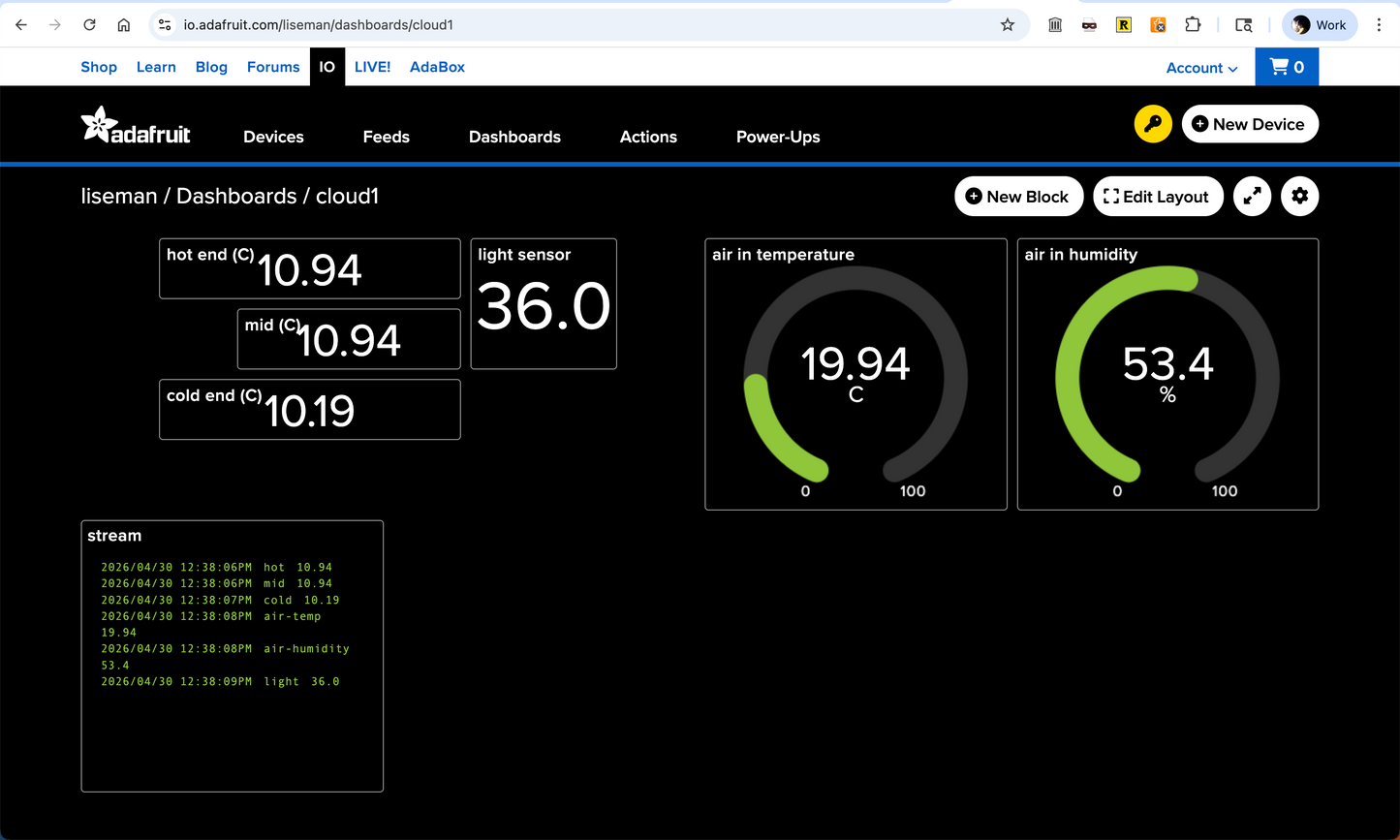Open the Learn link
The width and height of the screenshot is (1400, 840).
coord(156,67)
